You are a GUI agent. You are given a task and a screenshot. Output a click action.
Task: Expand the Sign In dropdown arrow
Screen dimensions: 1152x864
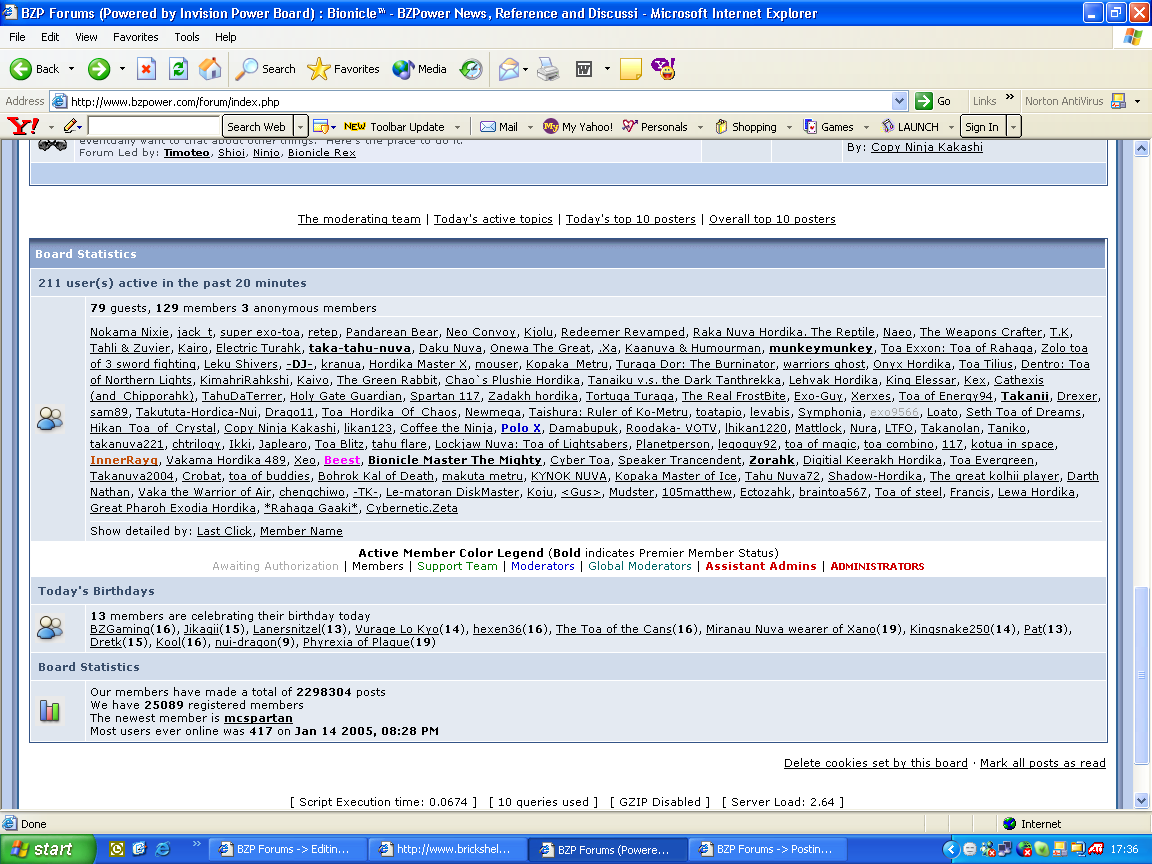click(x=1013, y=126)
